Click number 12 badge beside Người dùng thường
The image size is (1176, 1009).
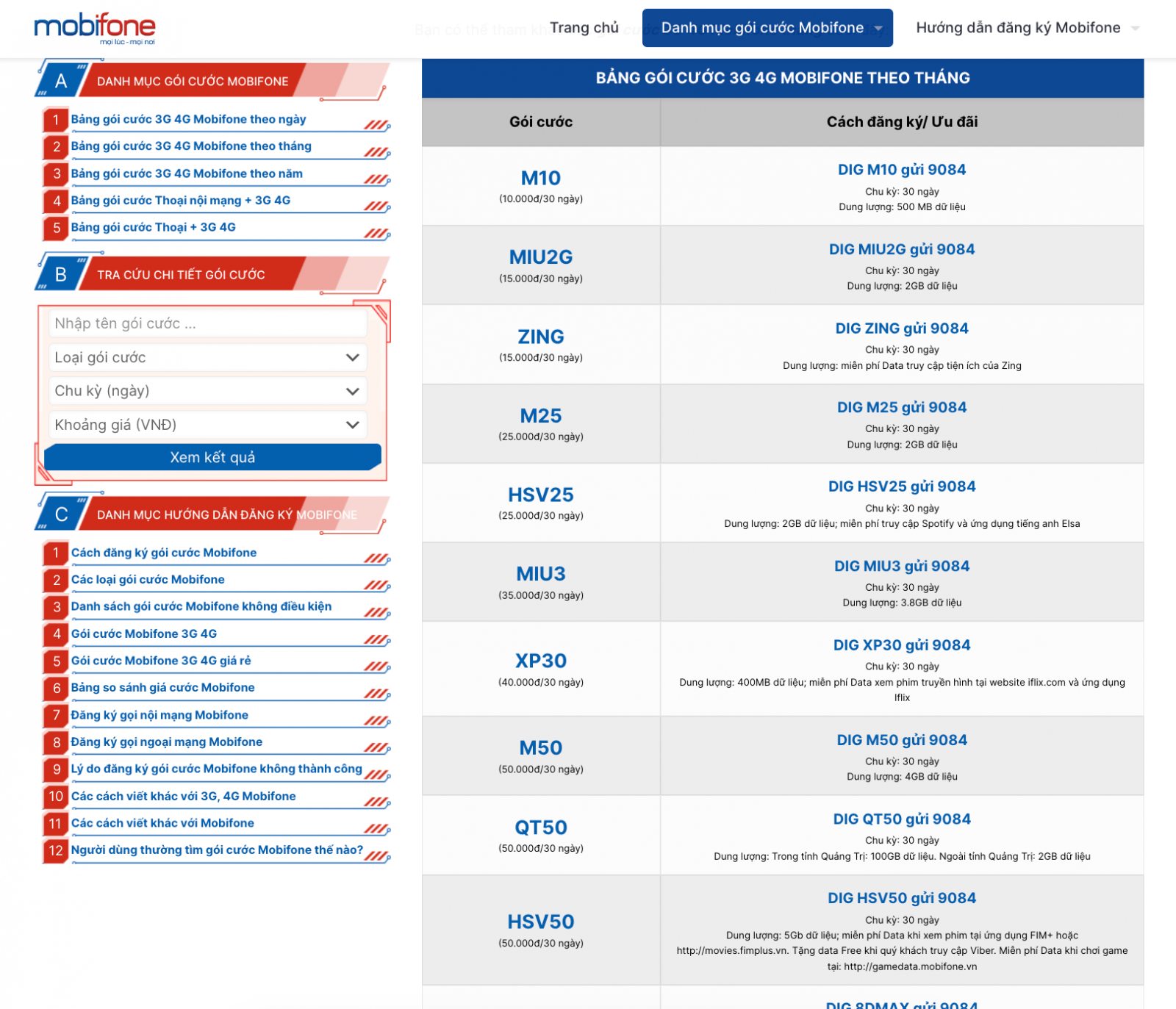coord(56,850)
